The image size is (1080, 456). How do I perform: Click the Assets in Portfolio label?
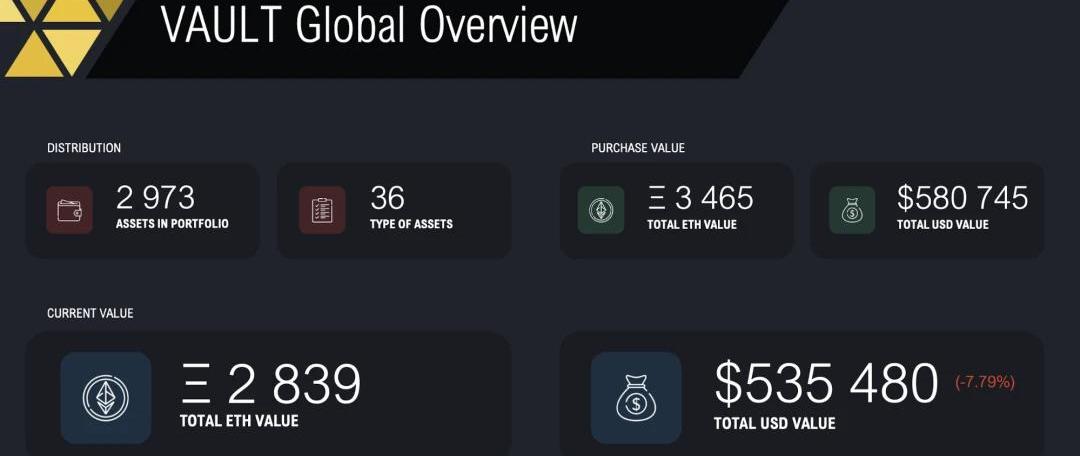click(172, 224)
